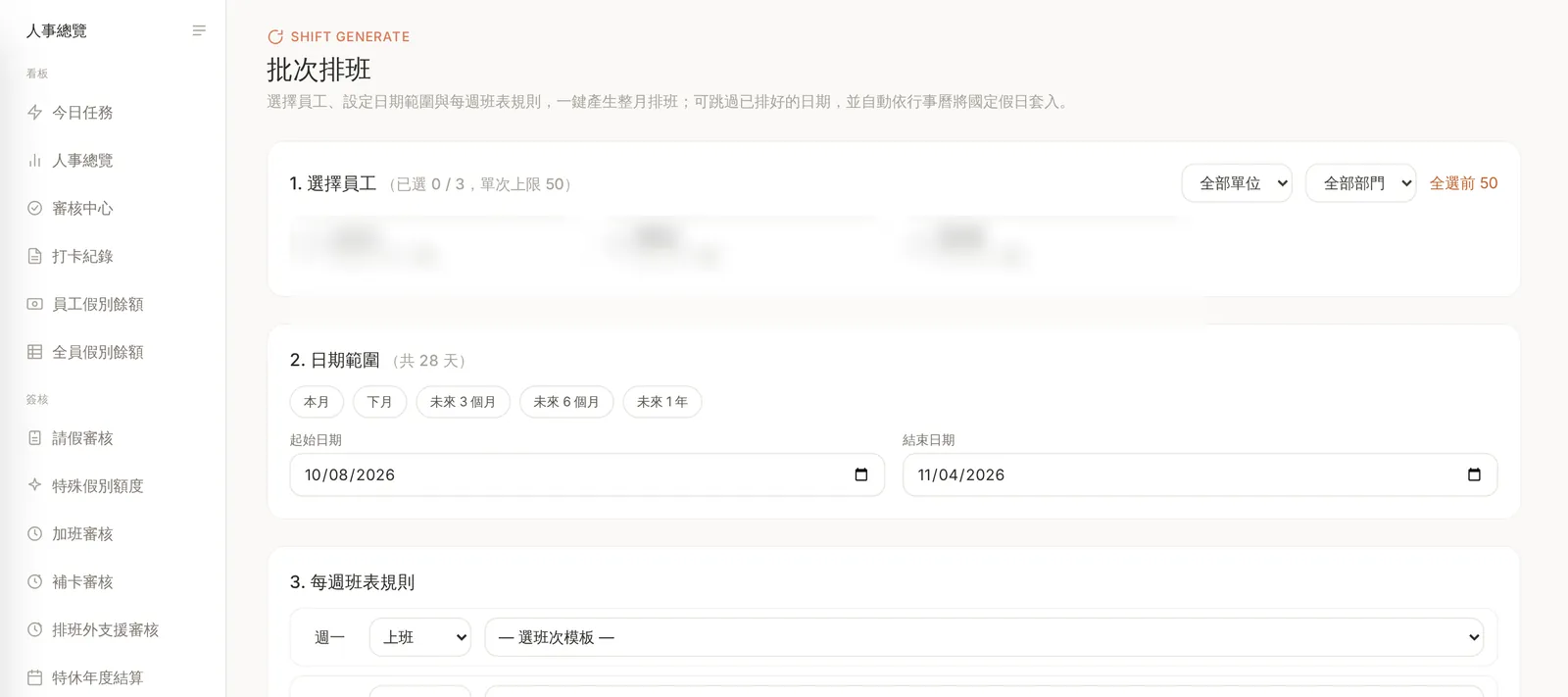Click the 起始日期 field showing 10/08/2026
Screen dimensions: 1568x697
coord(587,475)
